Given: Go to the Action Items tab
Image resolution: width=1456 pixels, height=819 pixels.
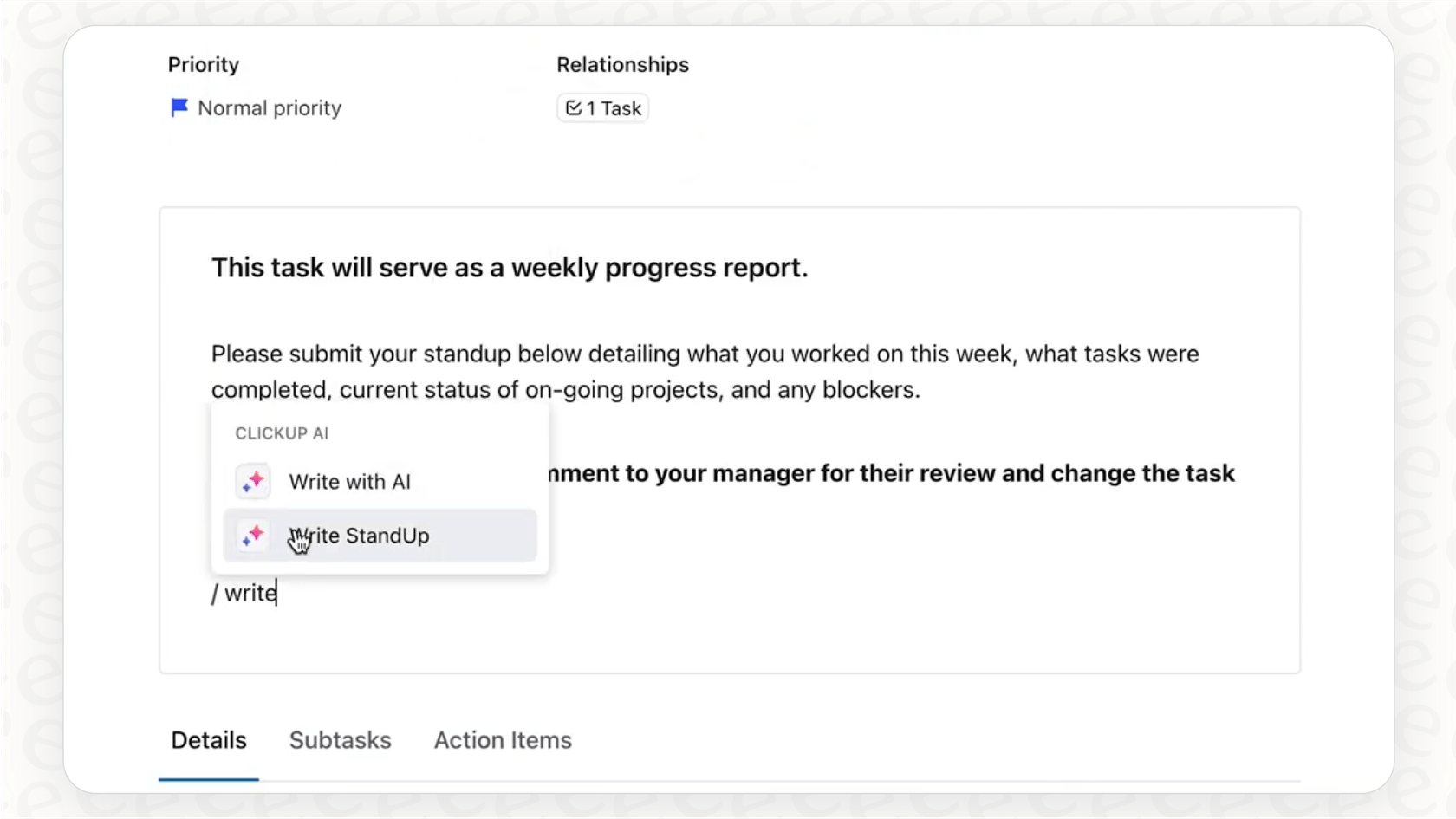Looking at the screenshot, I should [503, 740].
